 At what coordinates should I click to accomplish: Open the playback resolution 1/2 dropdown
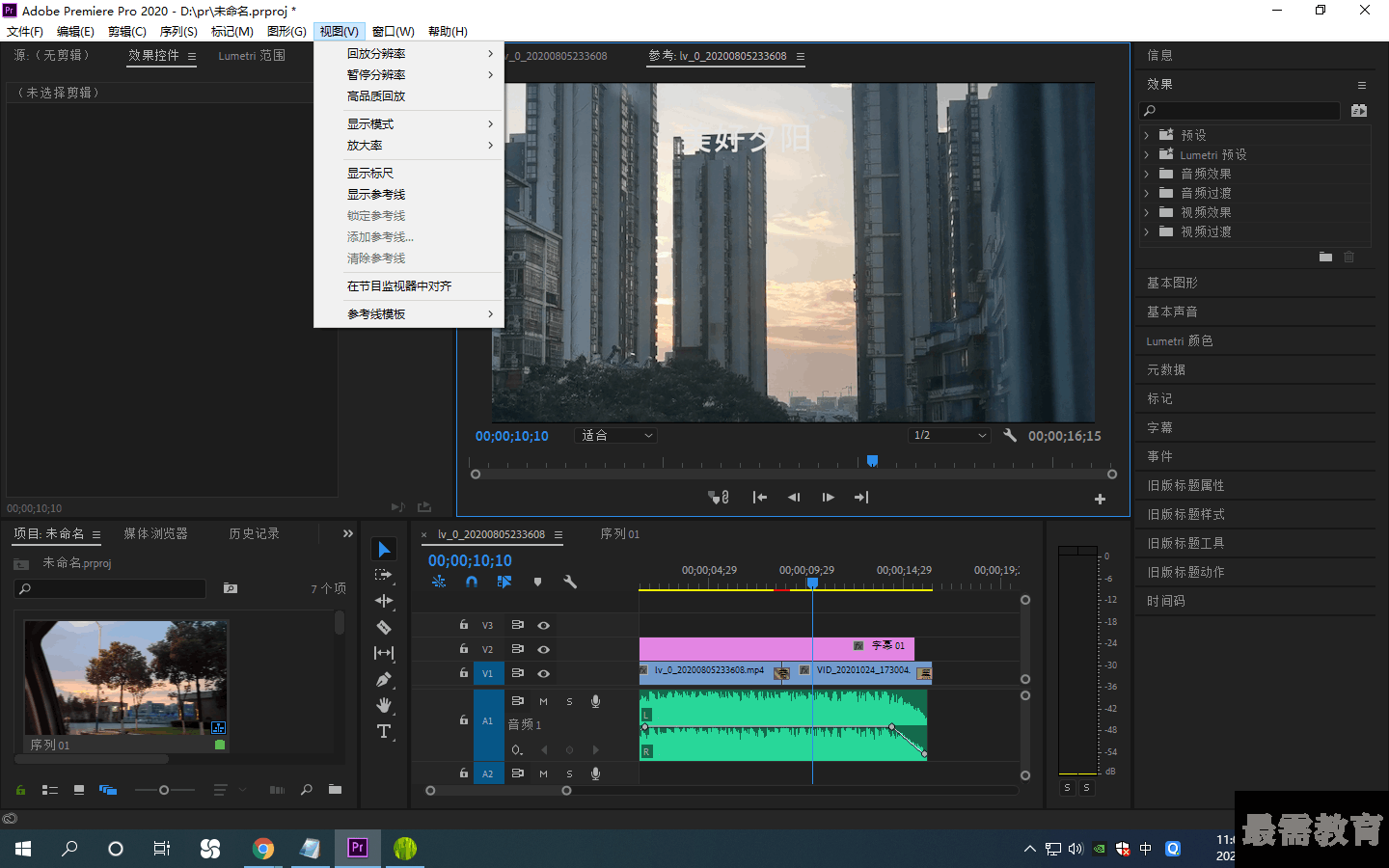(x=950, y=435)
